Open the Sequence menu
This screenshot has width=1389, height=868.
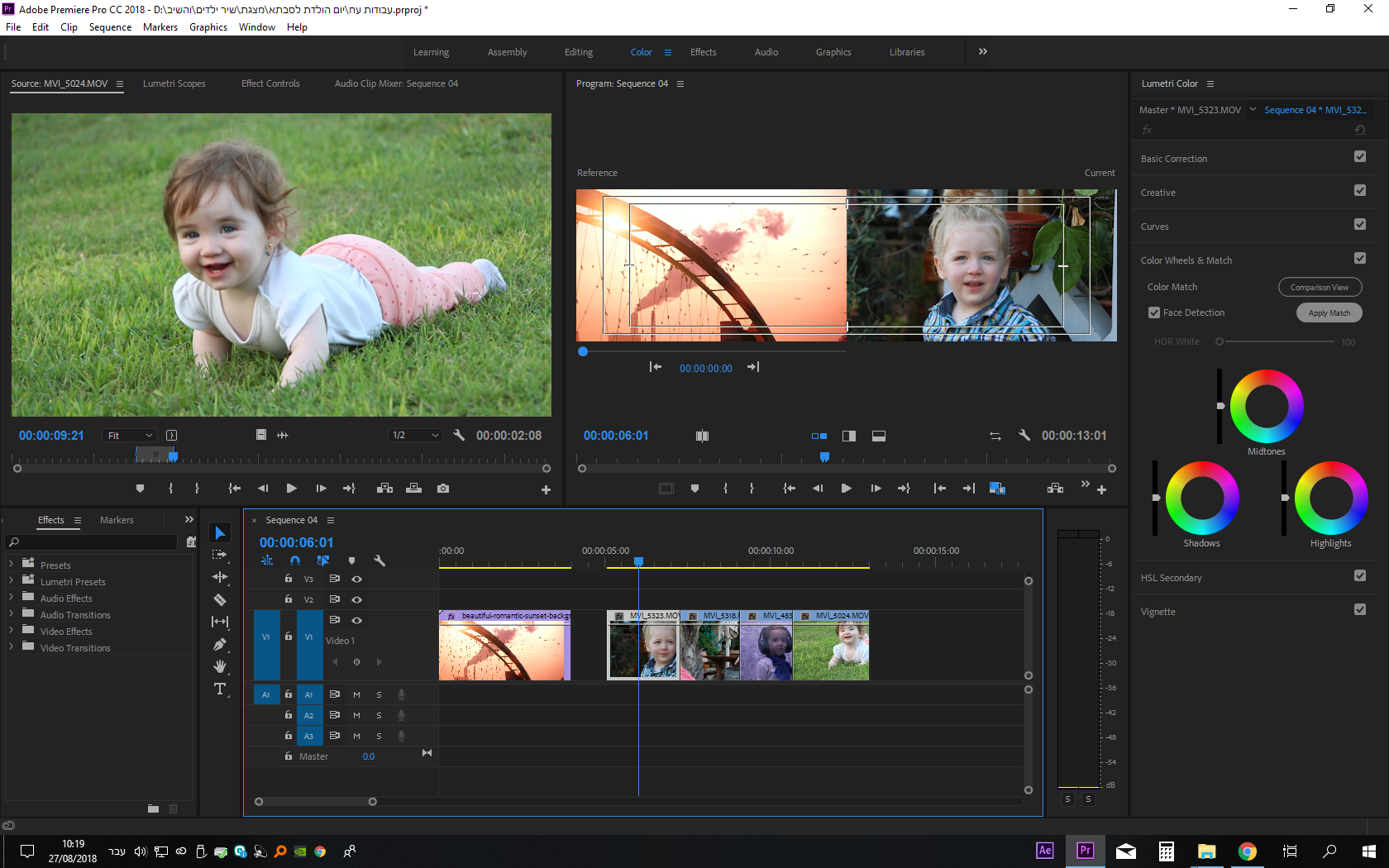[110, 27]
